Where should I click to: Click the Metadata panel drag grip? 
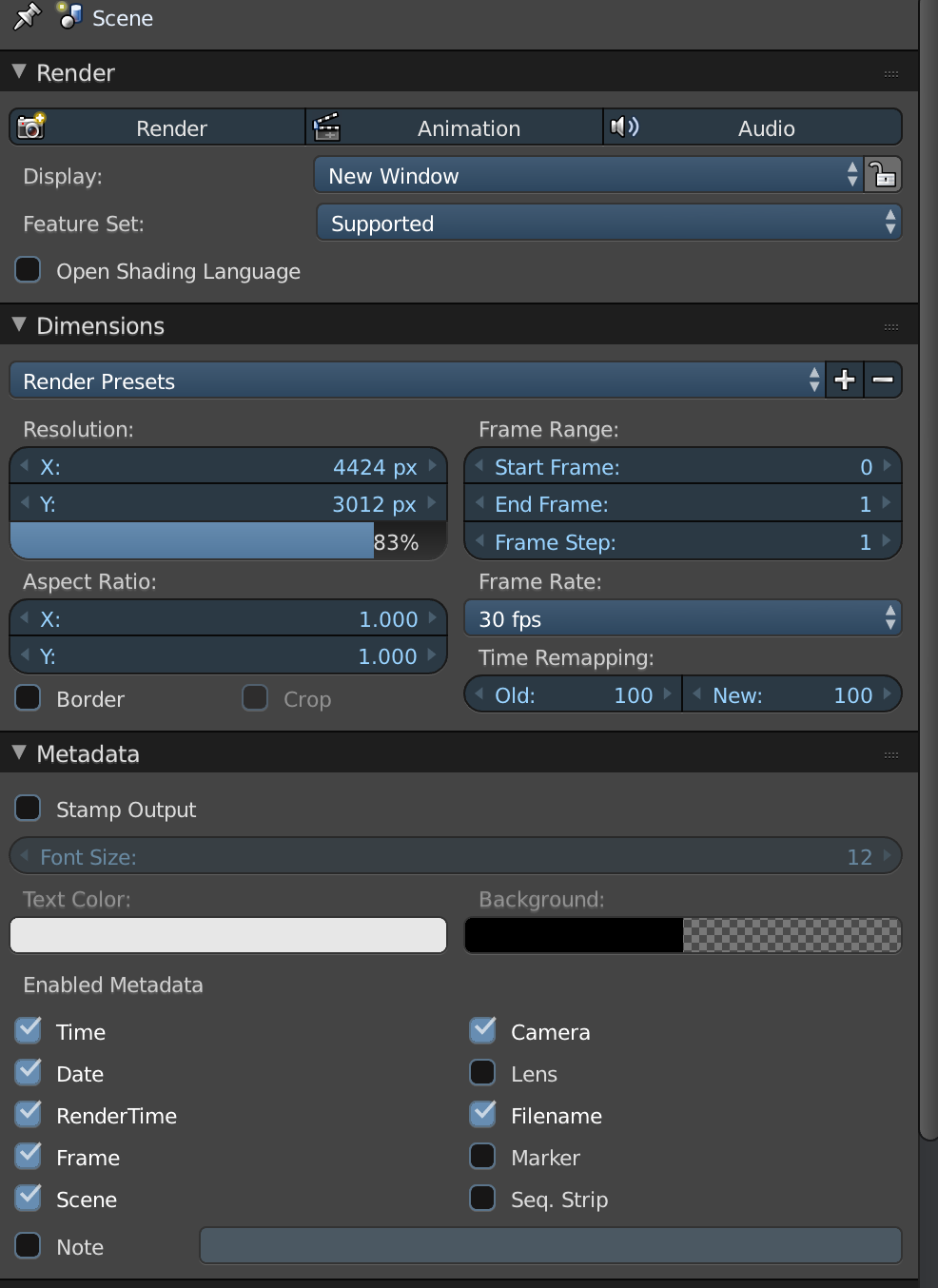(891, 754)
